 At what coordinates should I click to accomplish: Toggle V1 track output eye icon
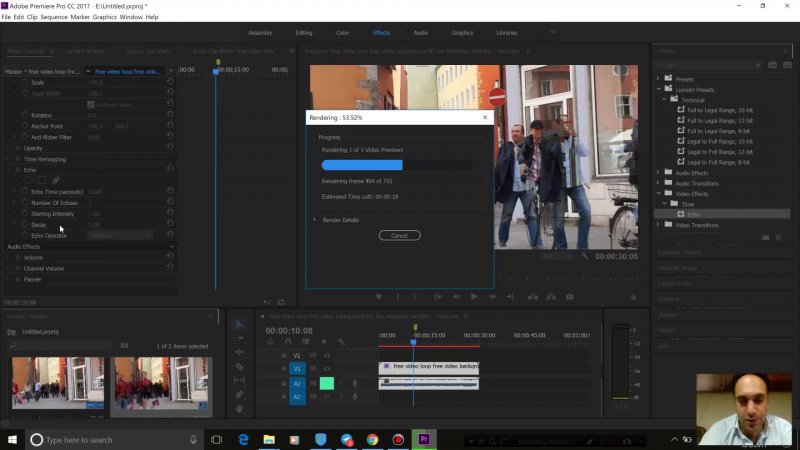326,368
